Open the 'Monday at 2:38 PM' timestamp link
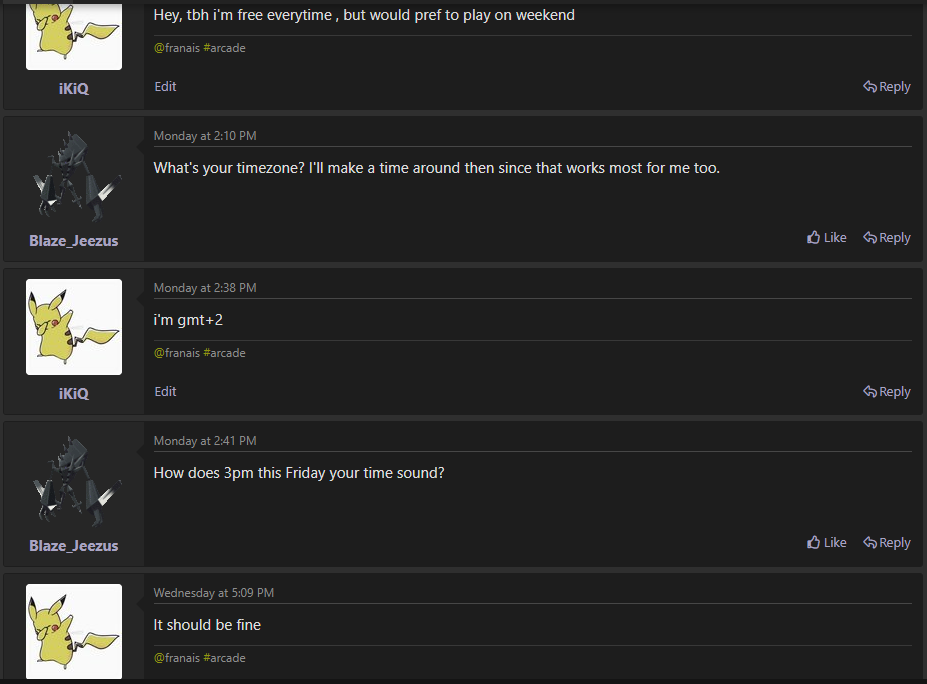Screen dimensions: 927x684 tap(205, 288)
